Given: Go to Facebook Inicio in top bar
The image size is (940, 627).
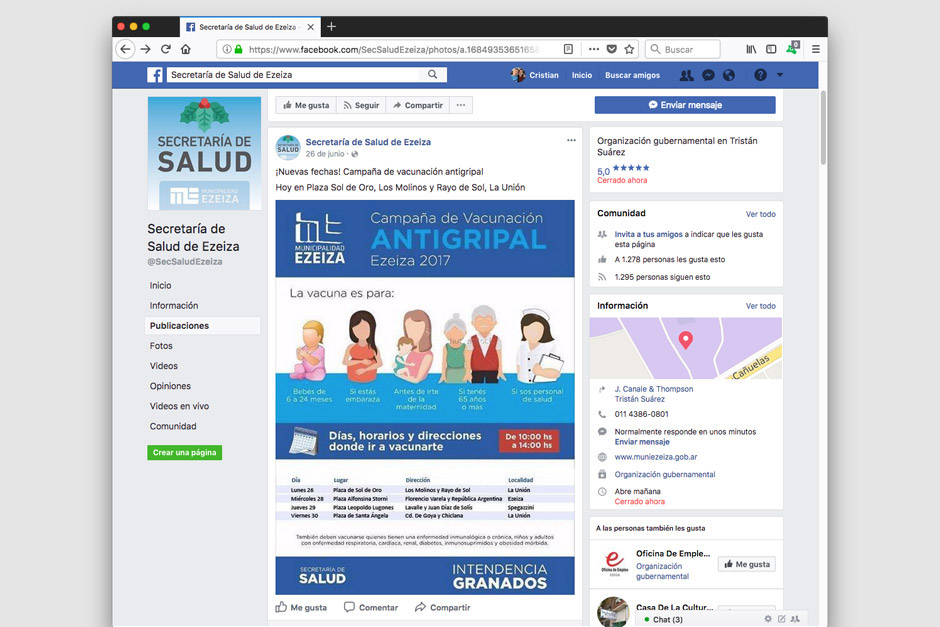Looking at the screenshot, I should tap(582, 75).
